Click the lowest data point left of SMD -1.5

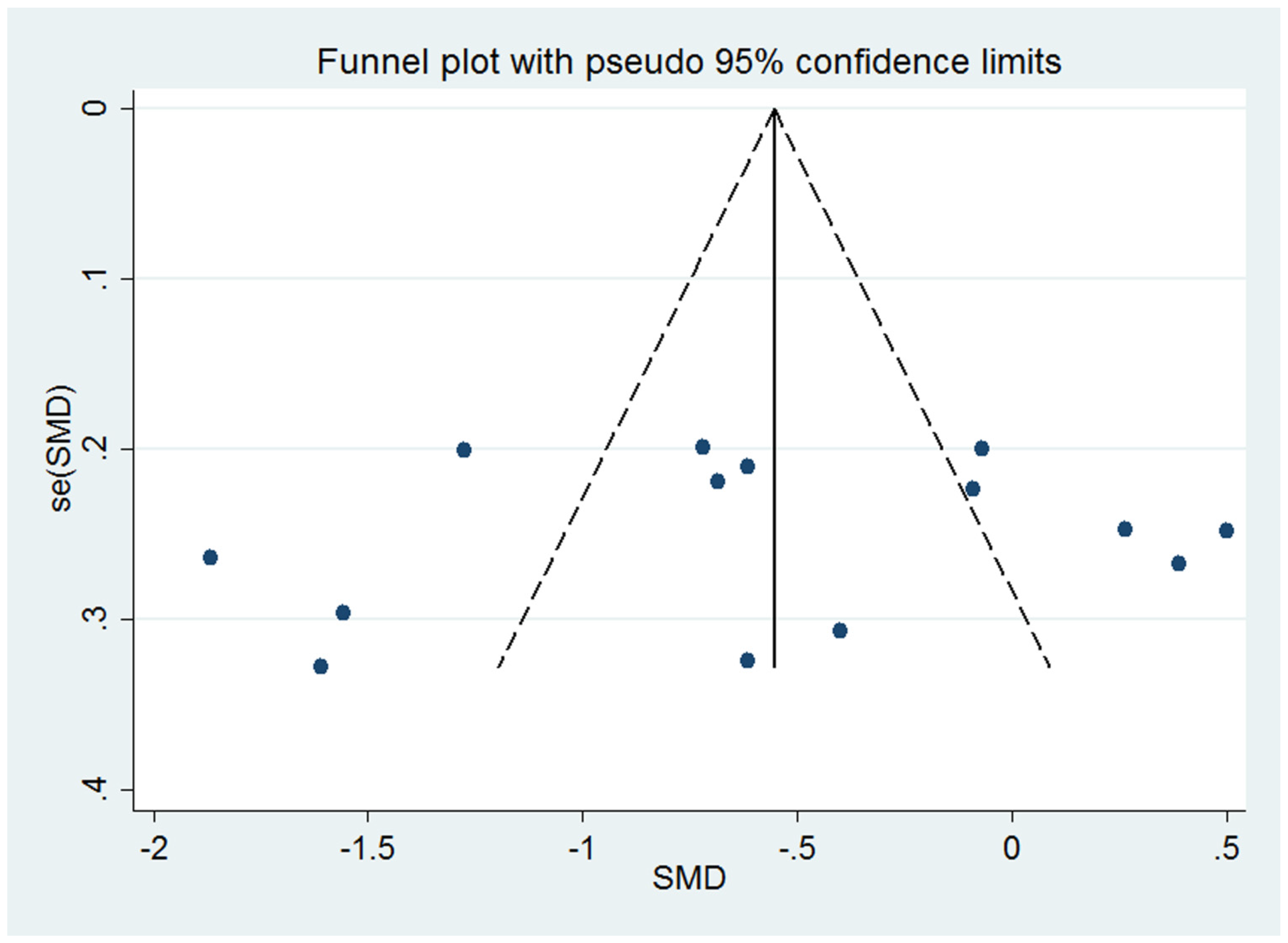[321, 666]
